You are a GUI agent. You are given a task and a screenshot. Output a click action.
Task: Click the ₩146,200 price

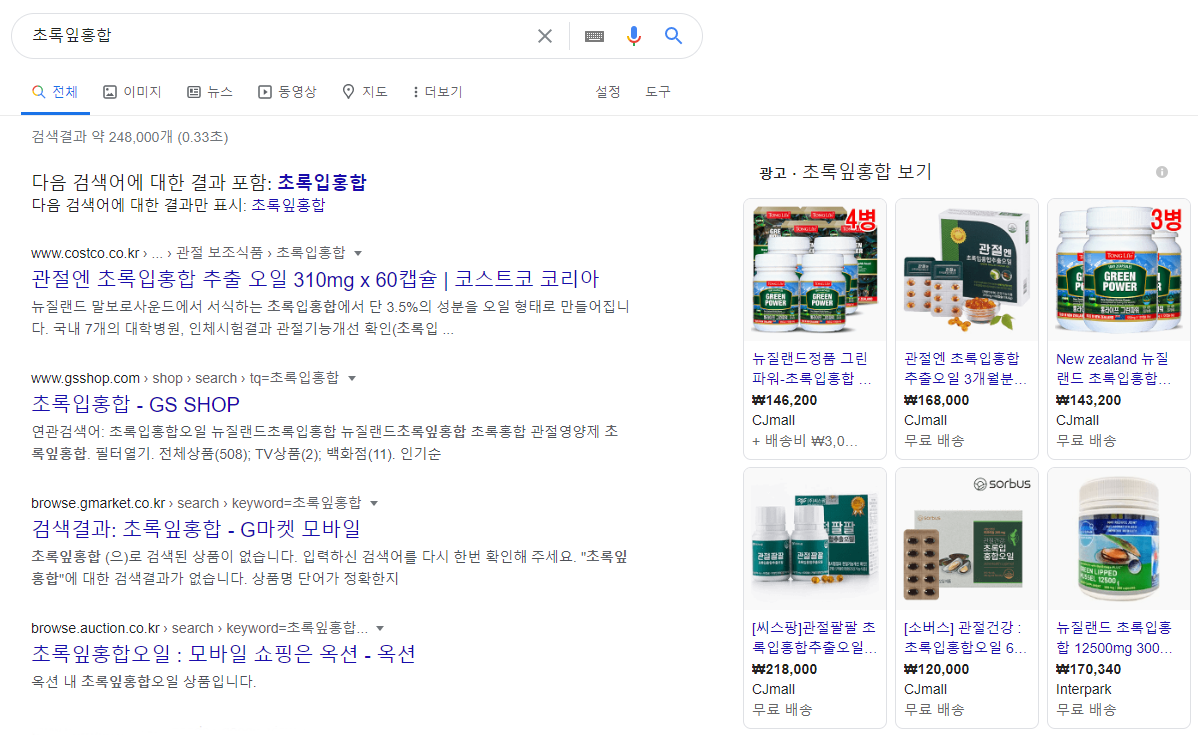tap(785, 400)
